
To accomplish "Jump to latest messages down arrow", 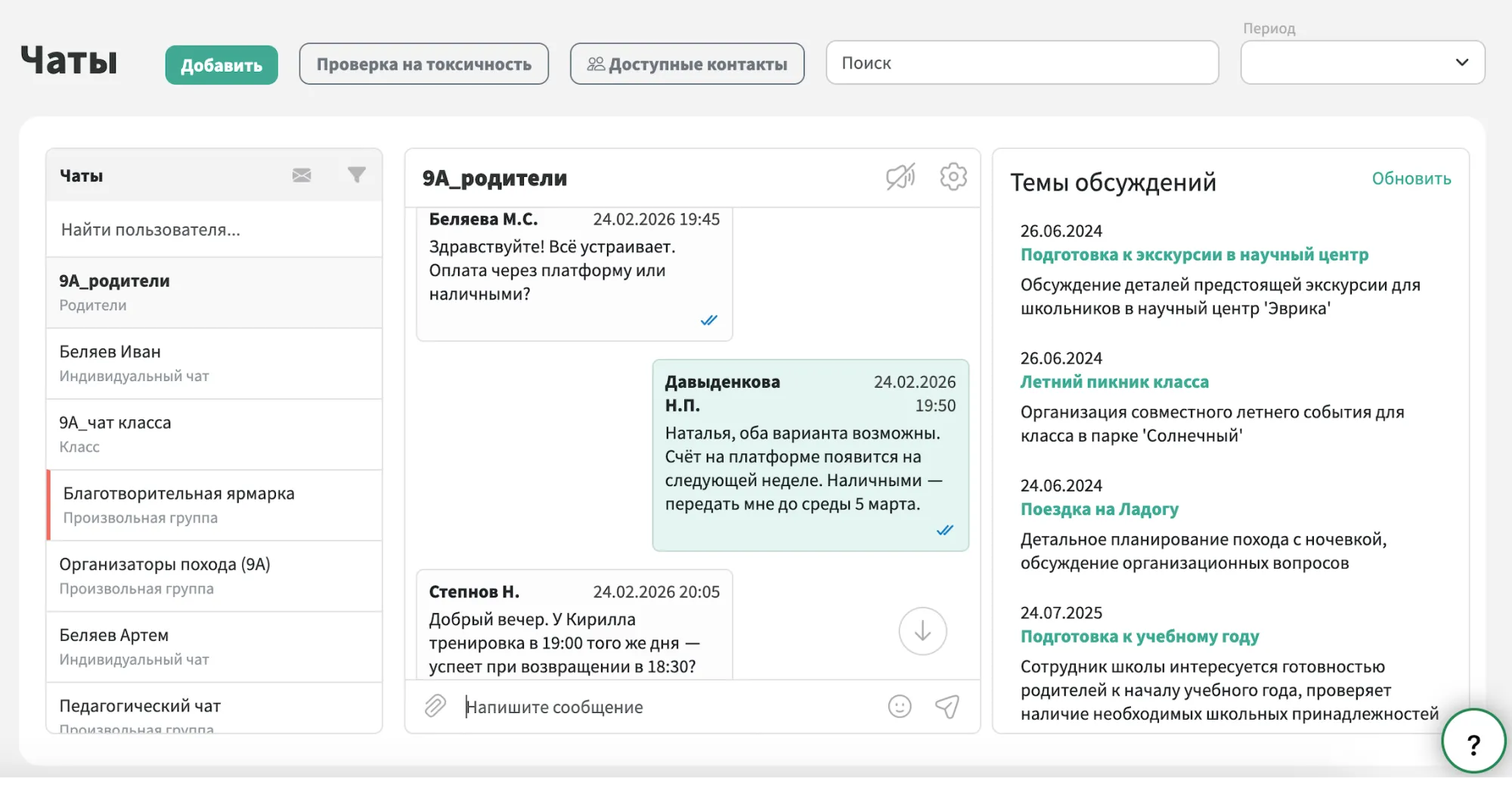I will (922, 630).
